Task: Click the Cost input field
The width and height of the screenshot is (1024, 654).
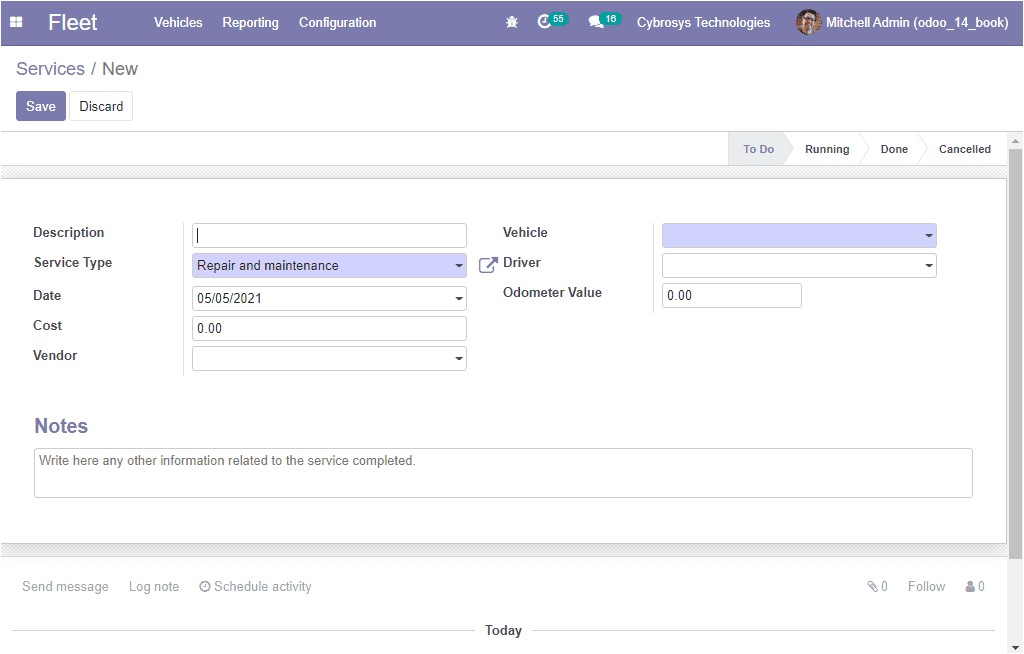Action: 329,328
